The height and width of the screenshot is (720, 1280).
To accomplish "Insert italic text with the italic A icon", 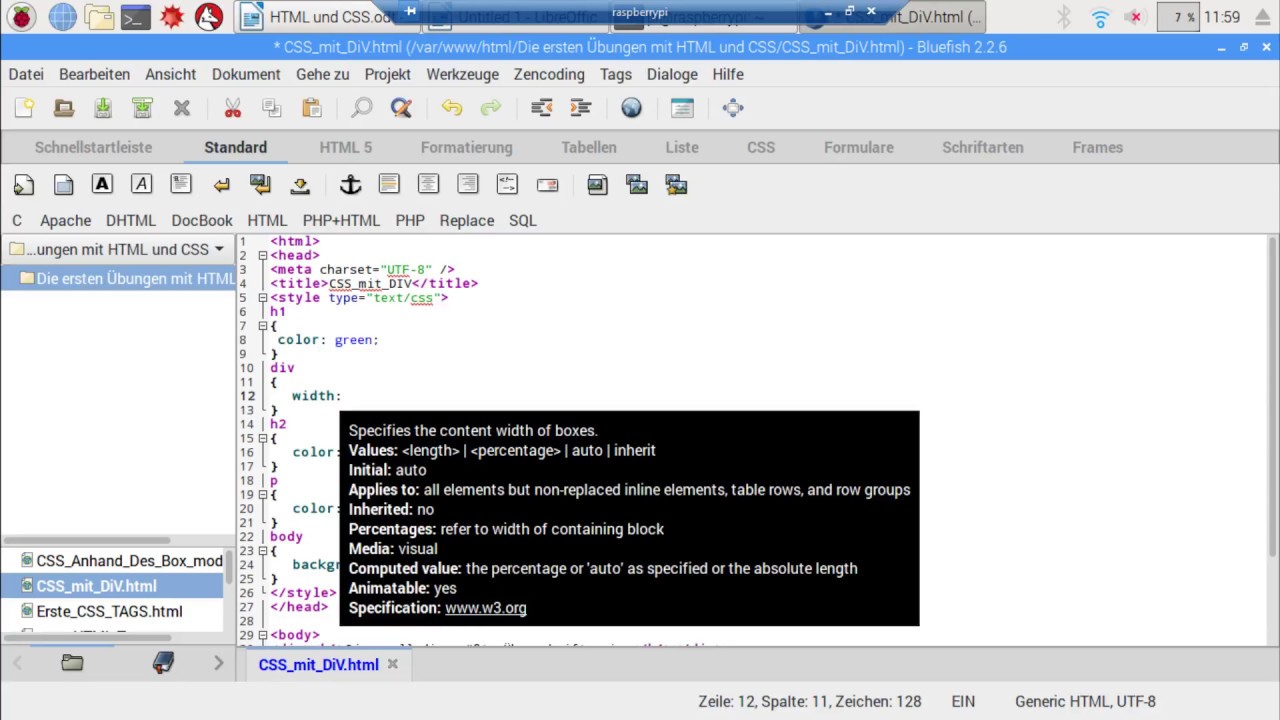I will 141,184.
